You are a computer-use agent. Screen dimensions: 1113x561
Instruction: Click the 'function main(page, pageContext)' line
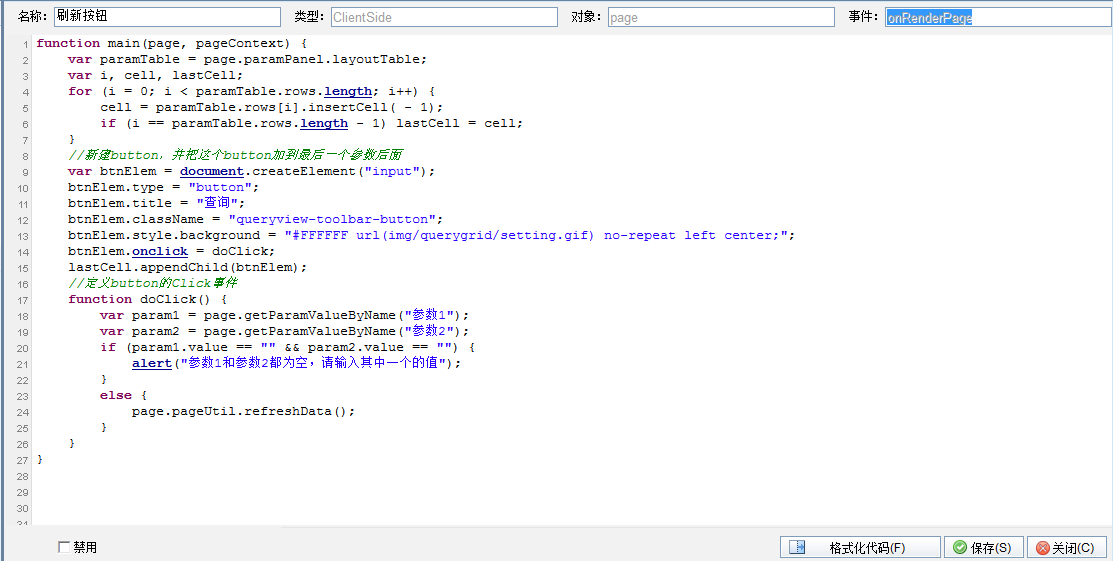tap(171, 43)
